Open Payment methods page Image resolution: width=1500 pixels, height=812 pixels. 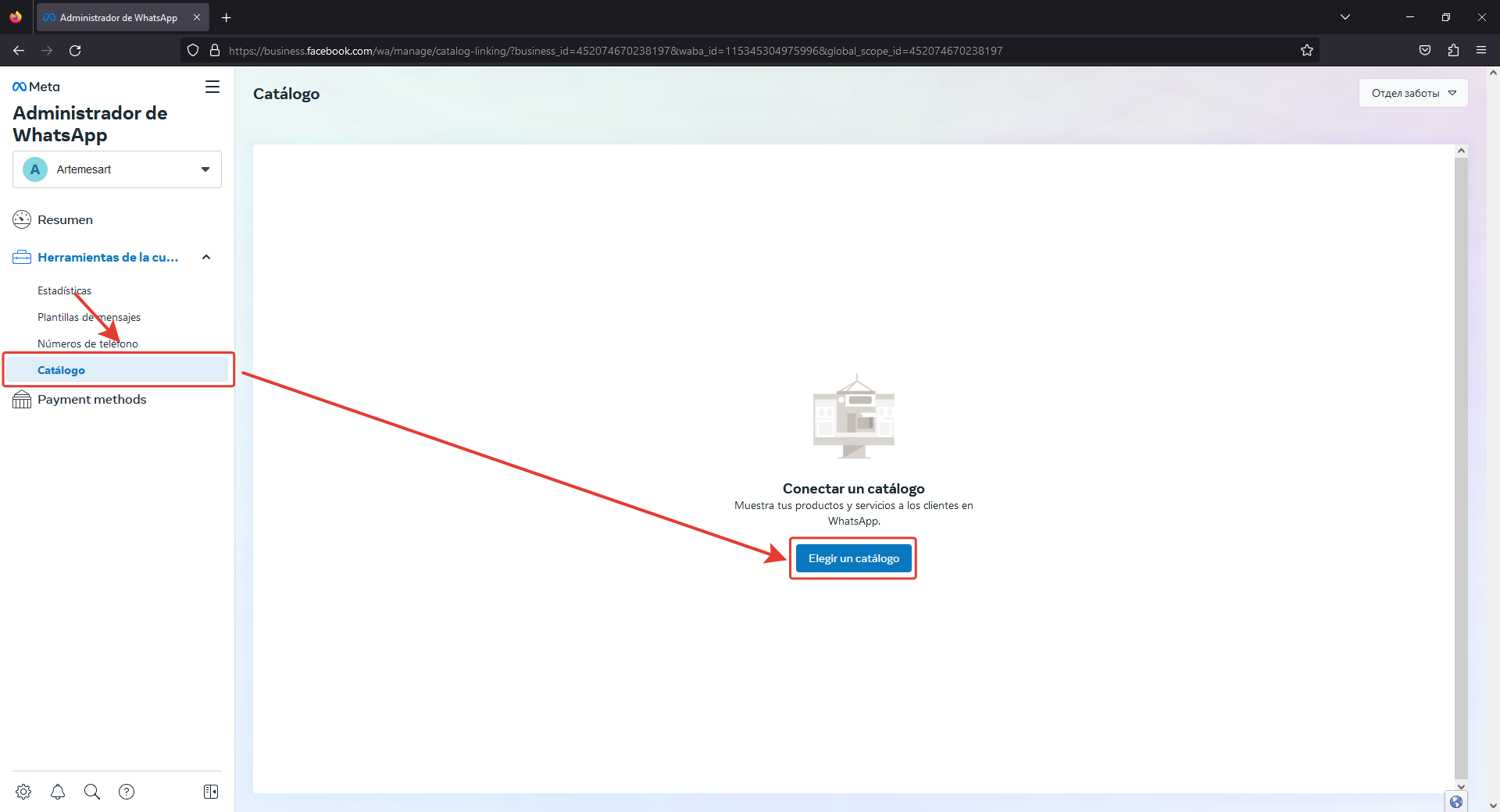[92, 400]
